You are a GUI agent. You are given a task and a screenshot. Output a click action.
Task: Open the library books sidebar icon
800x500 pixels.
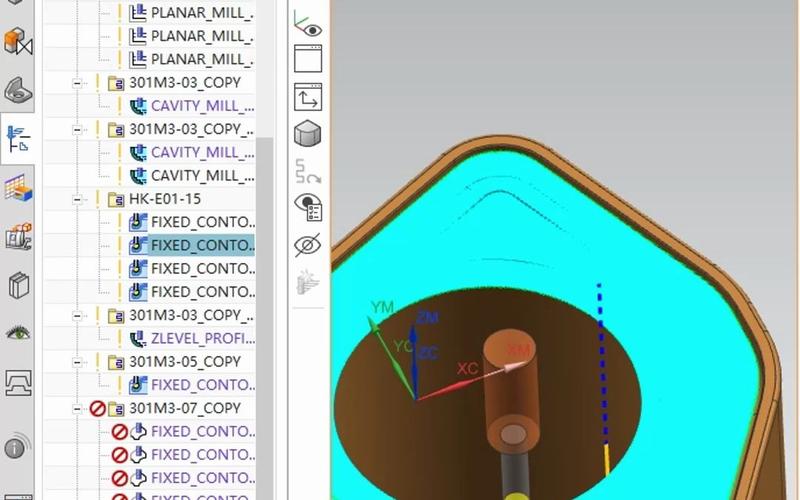(x=18, y=286)
